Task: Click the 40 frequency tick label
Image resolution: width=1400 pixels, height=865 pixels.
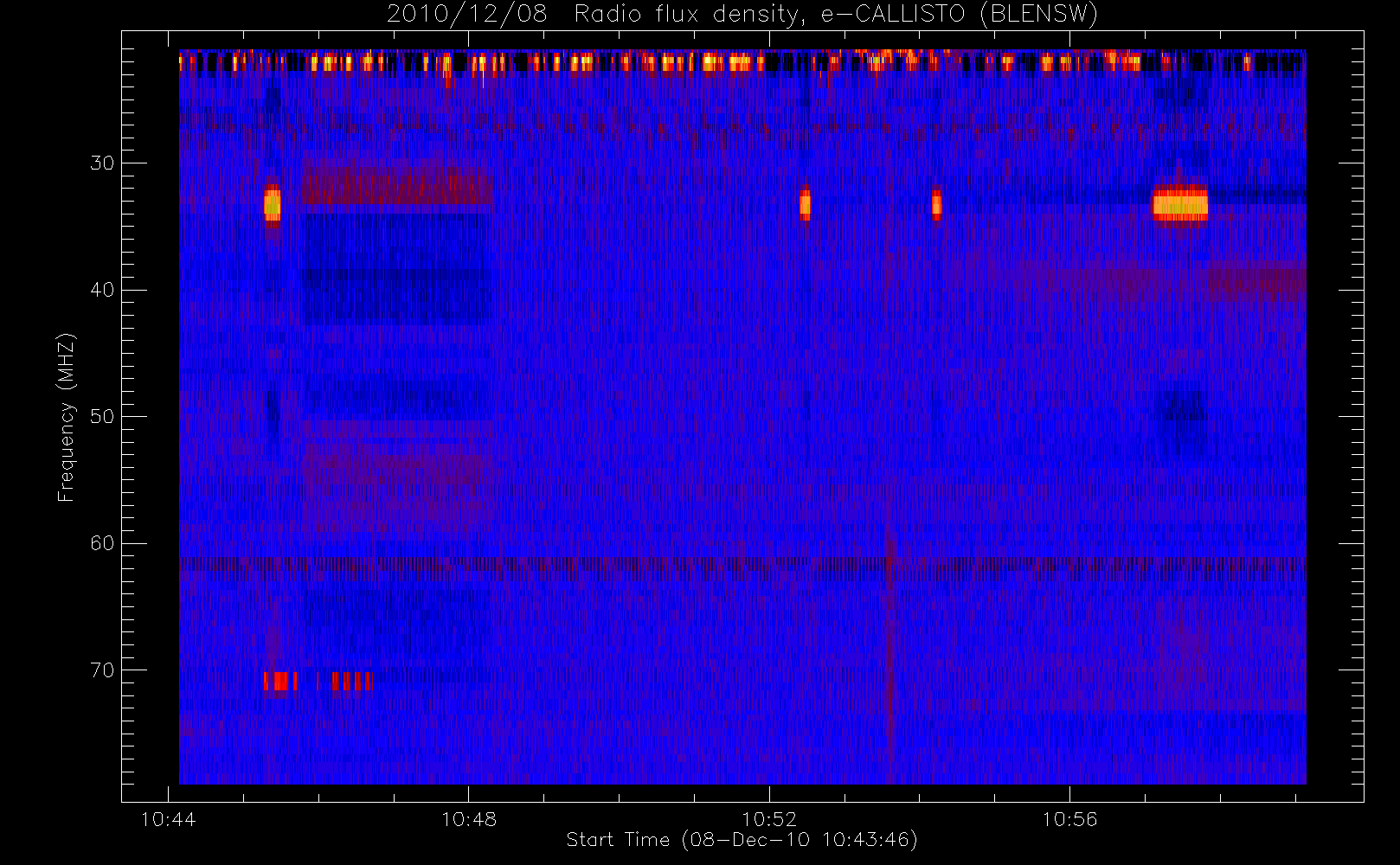Action: (102, 290)
